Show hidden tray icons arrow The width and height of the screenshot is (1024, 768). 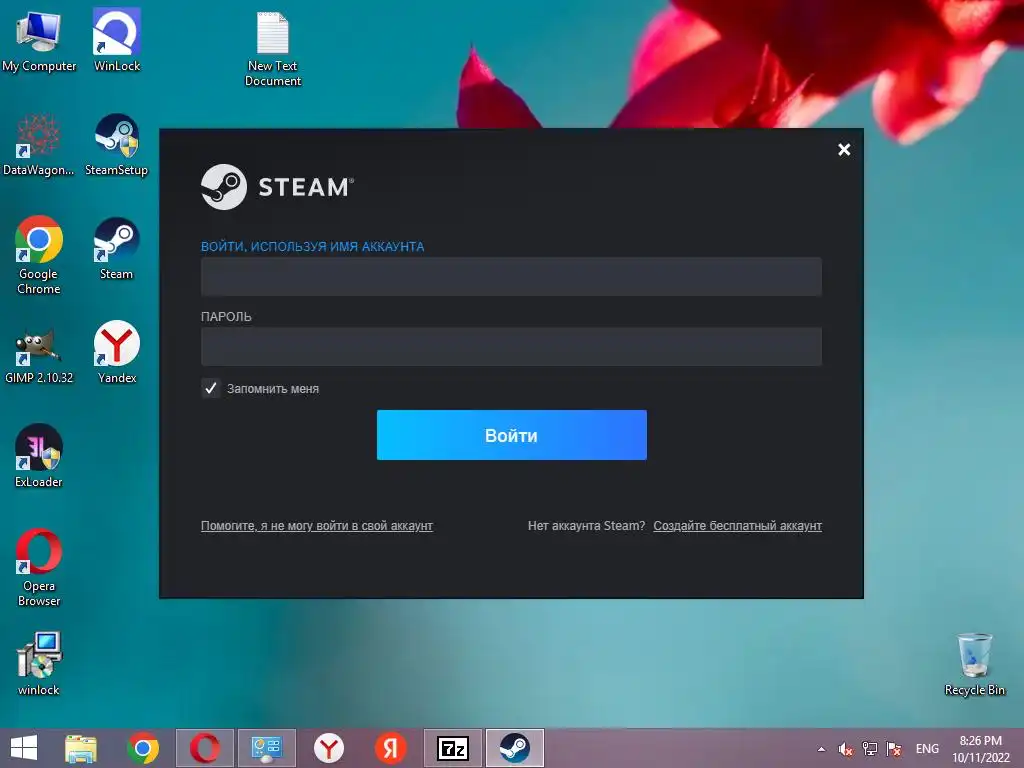point(822,749)
